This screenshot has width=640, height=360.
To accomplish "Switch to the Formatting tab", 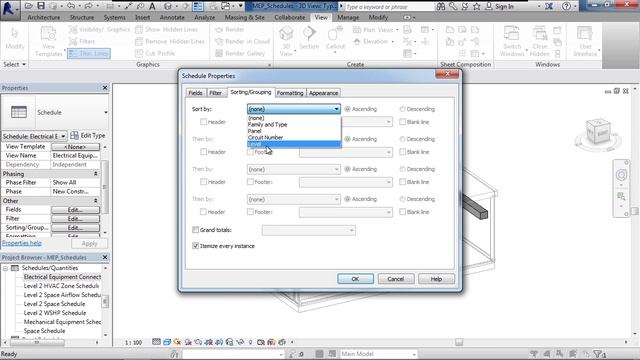I will click(x=290, y=93).
